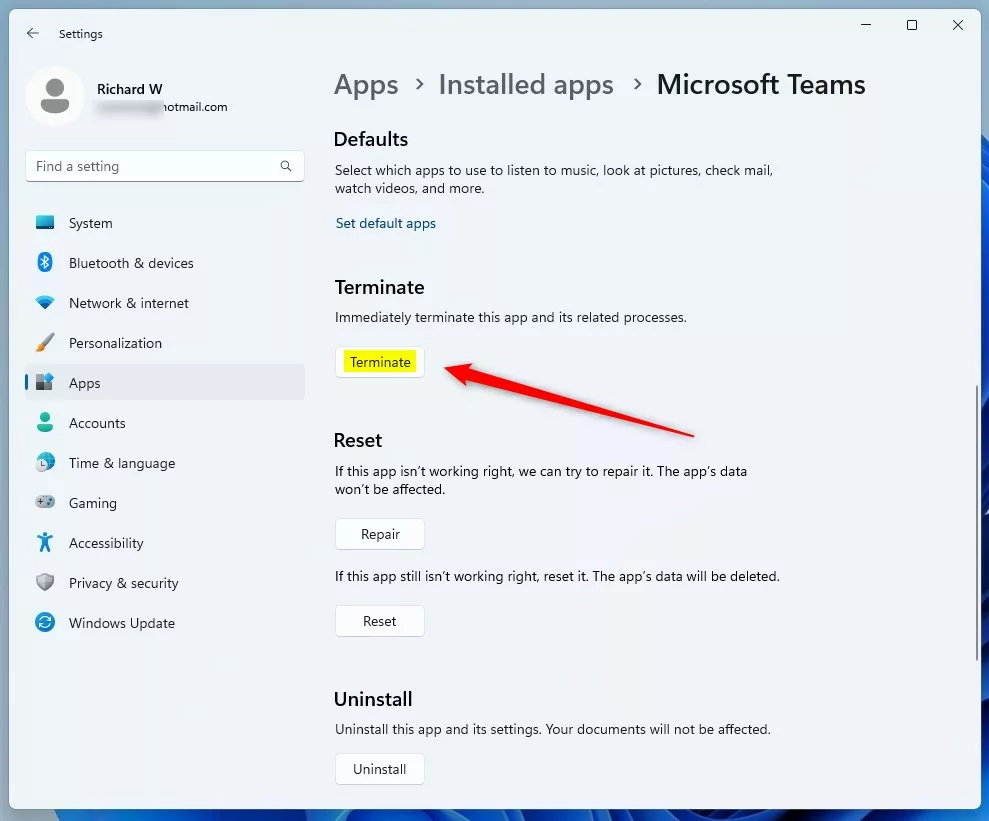Close the Settings window
989x821 pixels.
957,25
